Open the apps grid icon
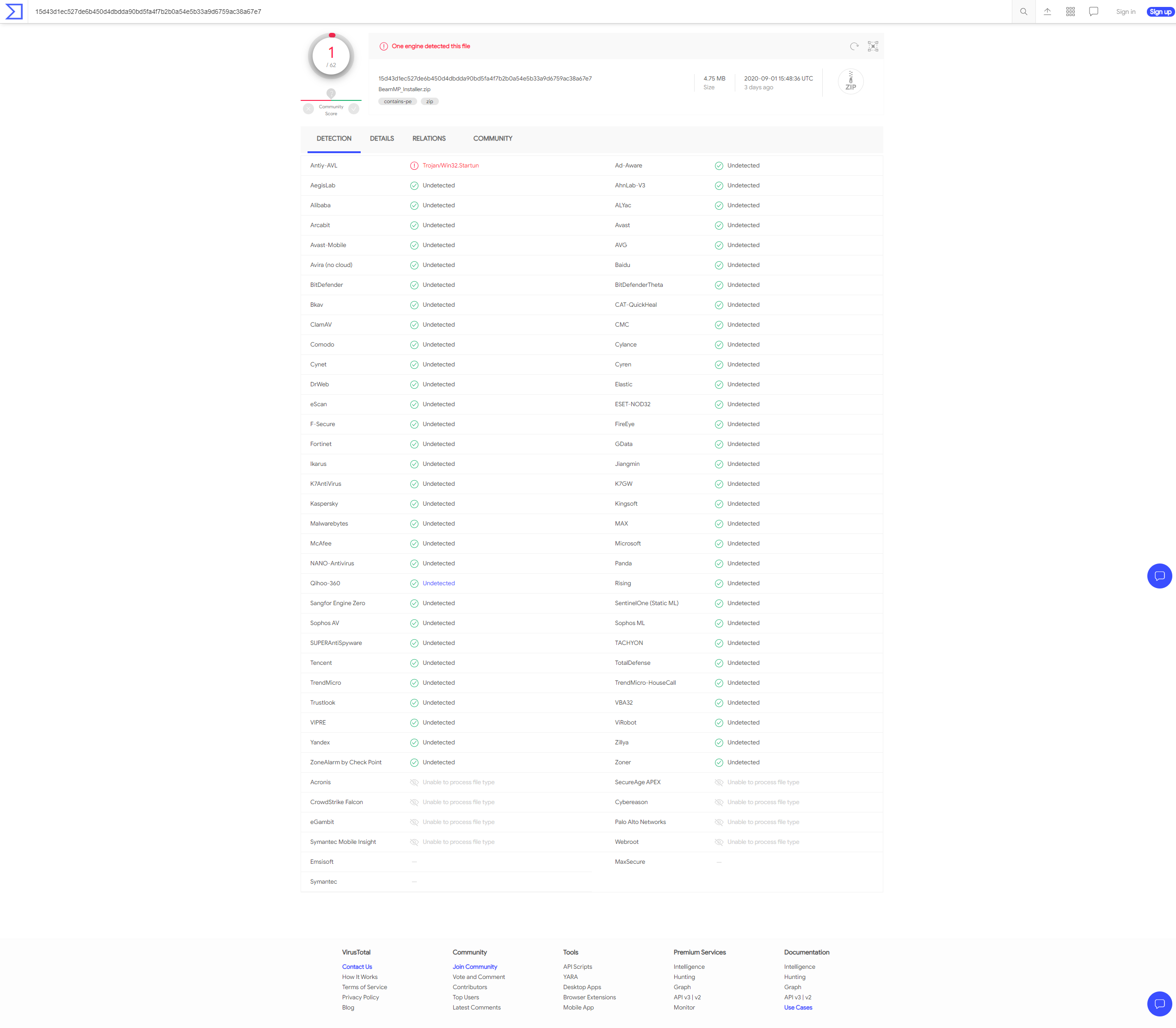The height and width of the screenshot is (1028, 1176). (x=1071, y=12)
